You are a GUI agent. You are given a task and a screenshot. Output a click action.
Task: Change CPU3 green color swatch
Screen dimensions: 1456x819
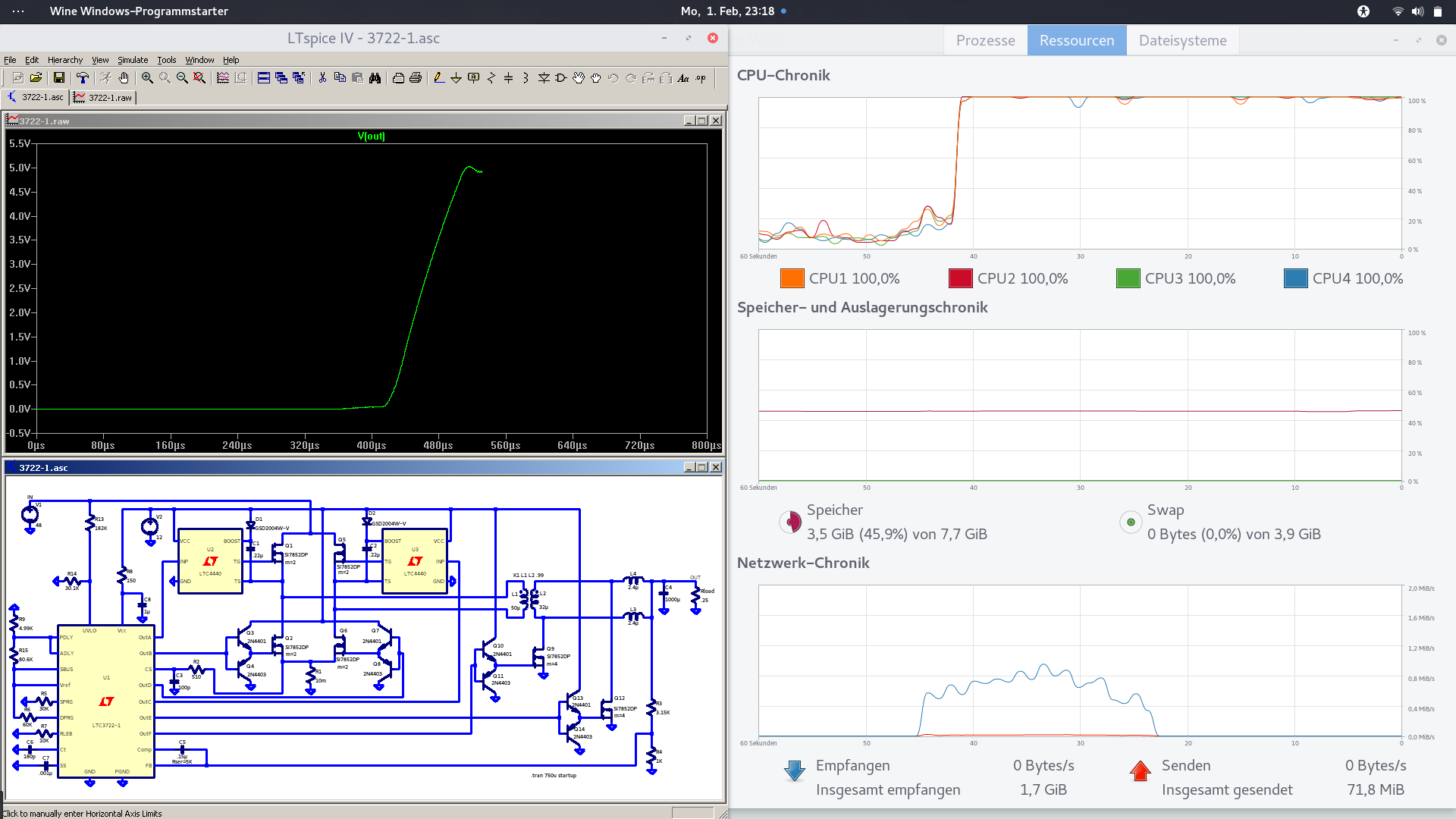pyautogui.click(x=1128, y=278)
